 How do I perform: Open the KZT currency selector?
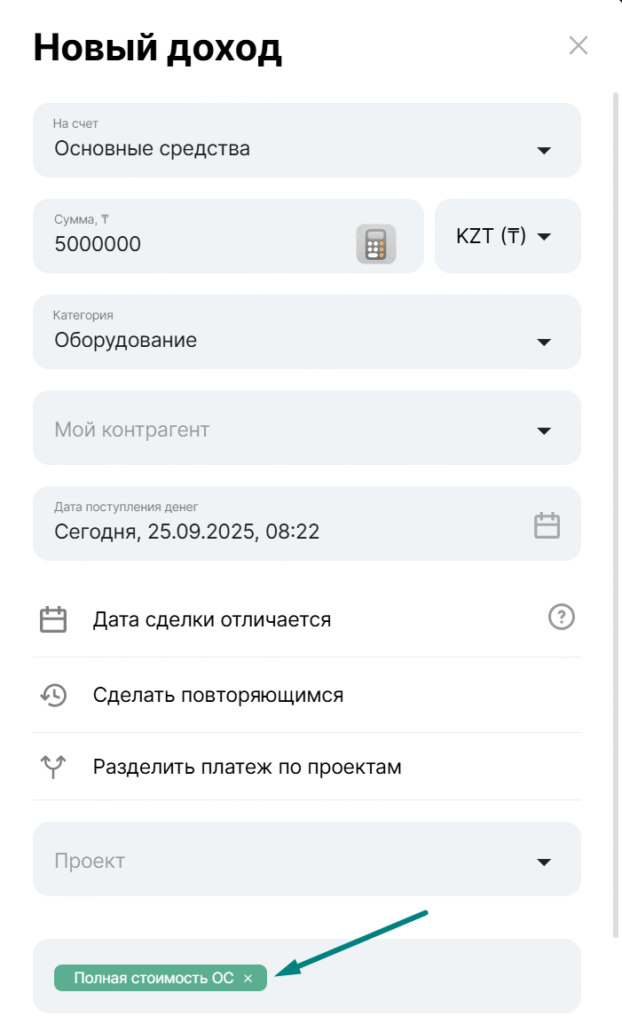tap(506, 237)
